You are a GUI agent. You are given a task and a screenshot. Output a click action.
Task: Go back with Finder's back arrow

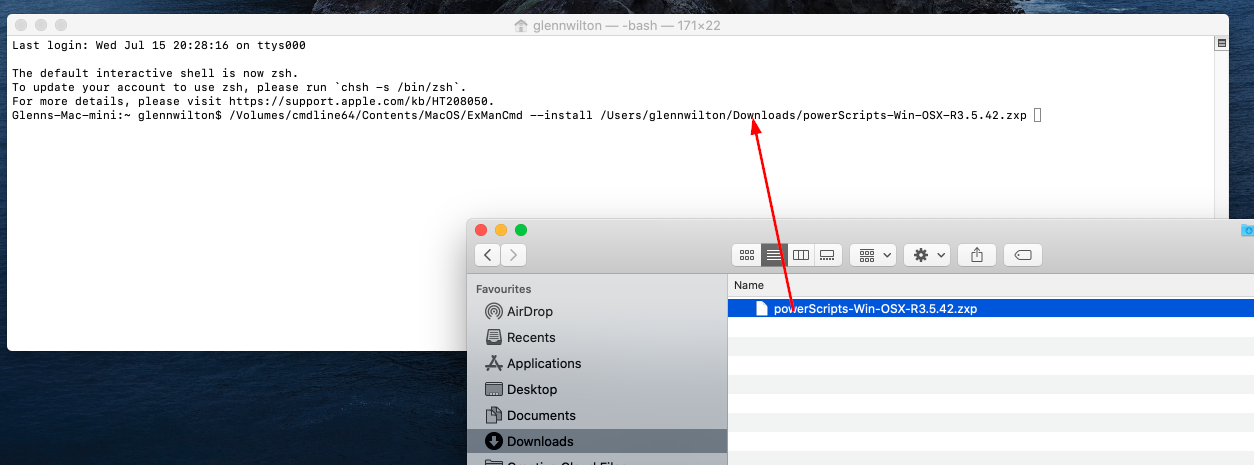tap(487, 255)
